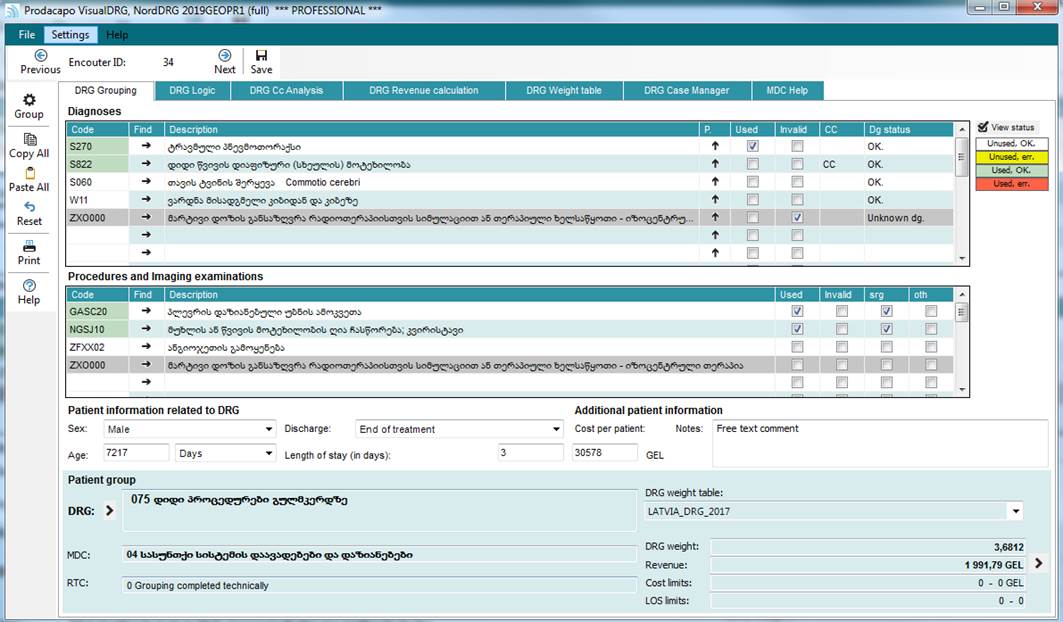Screen dimensions: 1063x622
Task: Switch to DRG Revenue calculation tab
Action: (x=423, y=90)
